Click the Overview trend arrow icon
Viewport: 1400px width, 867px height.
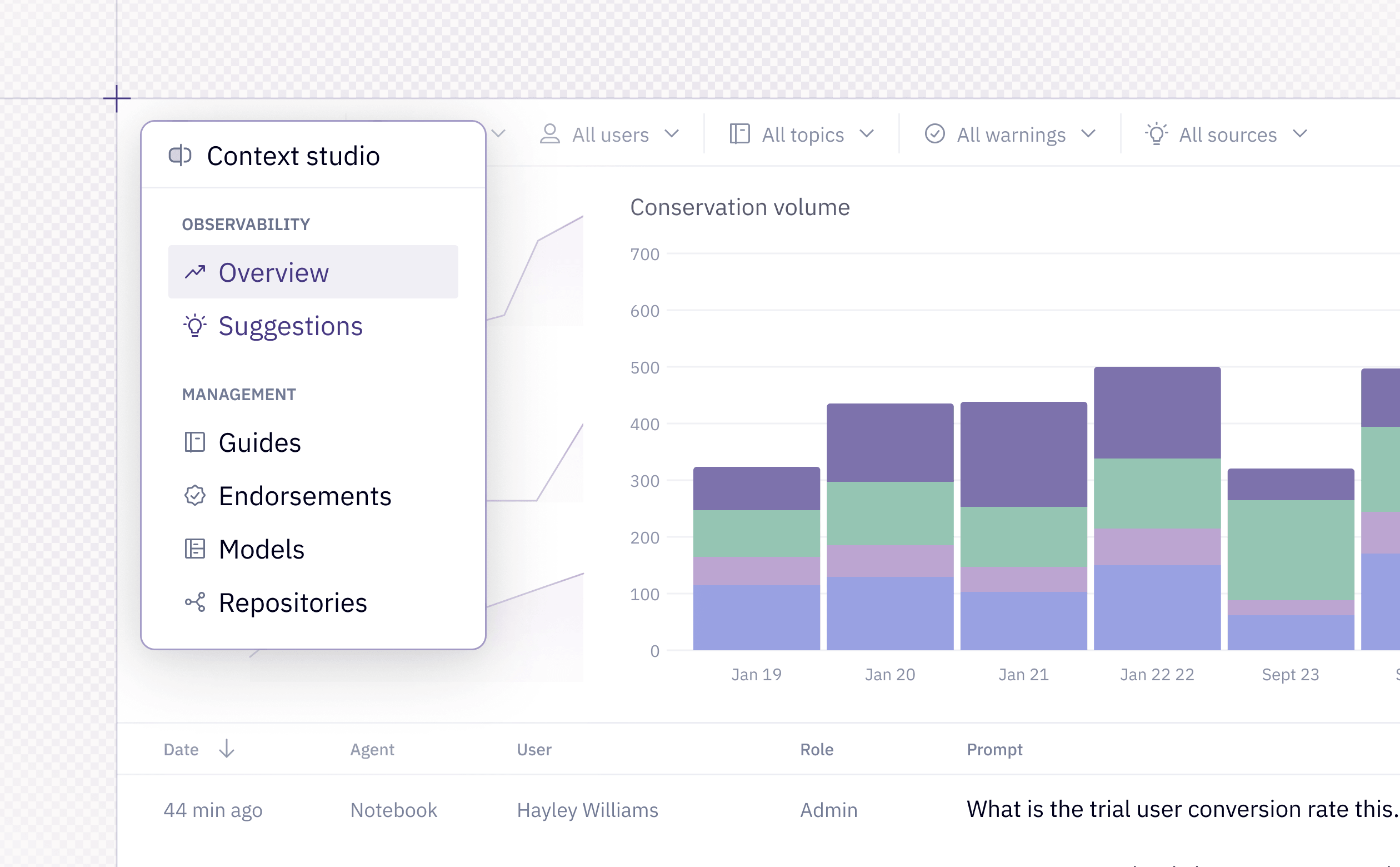pyautogui.click(x=195, y=272)
